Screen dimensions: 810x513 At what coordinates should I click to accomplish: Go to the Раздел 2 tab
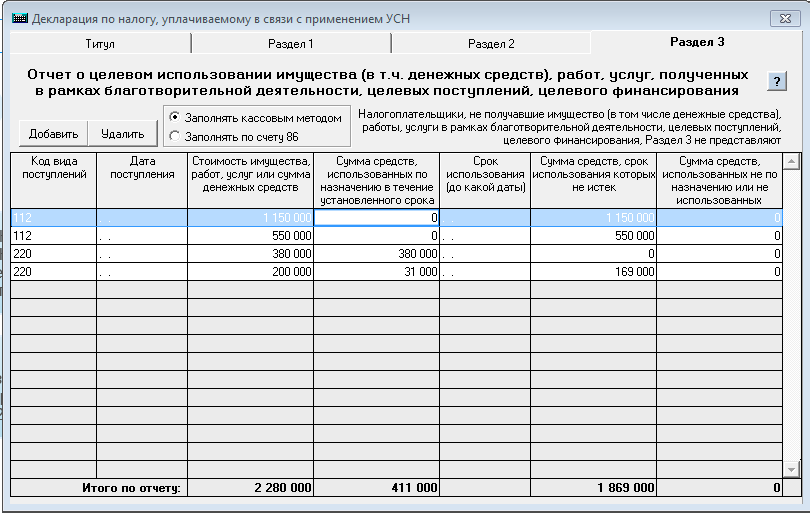click(490, 44)
